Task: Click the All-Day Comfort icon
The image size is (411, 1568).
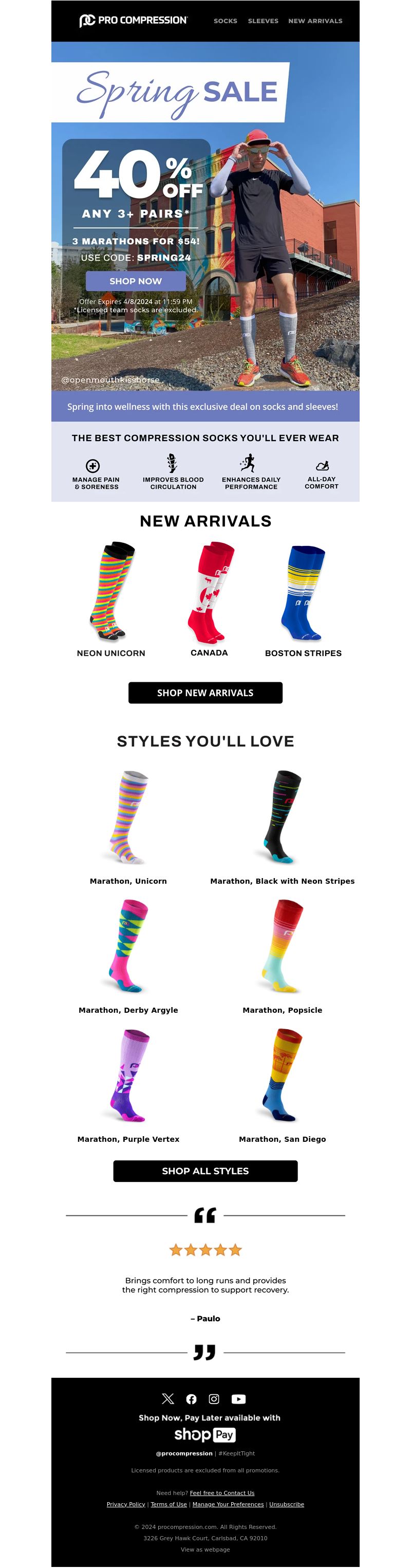Action: click(322, 466)
